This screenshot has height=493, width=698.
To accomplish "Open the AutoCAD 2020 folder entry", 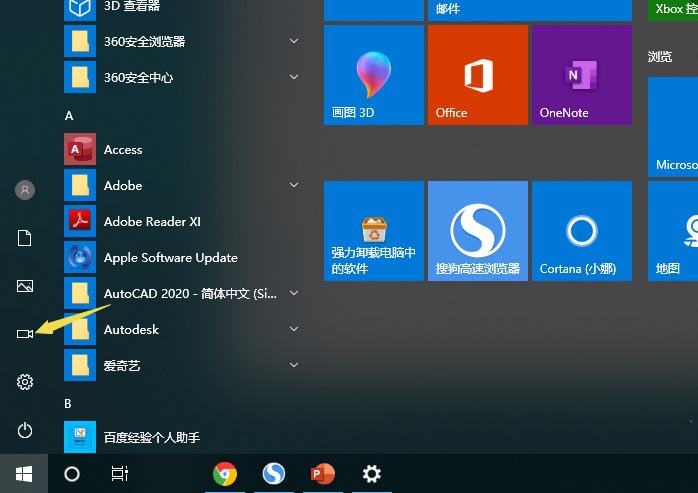I will pyautogui.click(x=183, y=293).
